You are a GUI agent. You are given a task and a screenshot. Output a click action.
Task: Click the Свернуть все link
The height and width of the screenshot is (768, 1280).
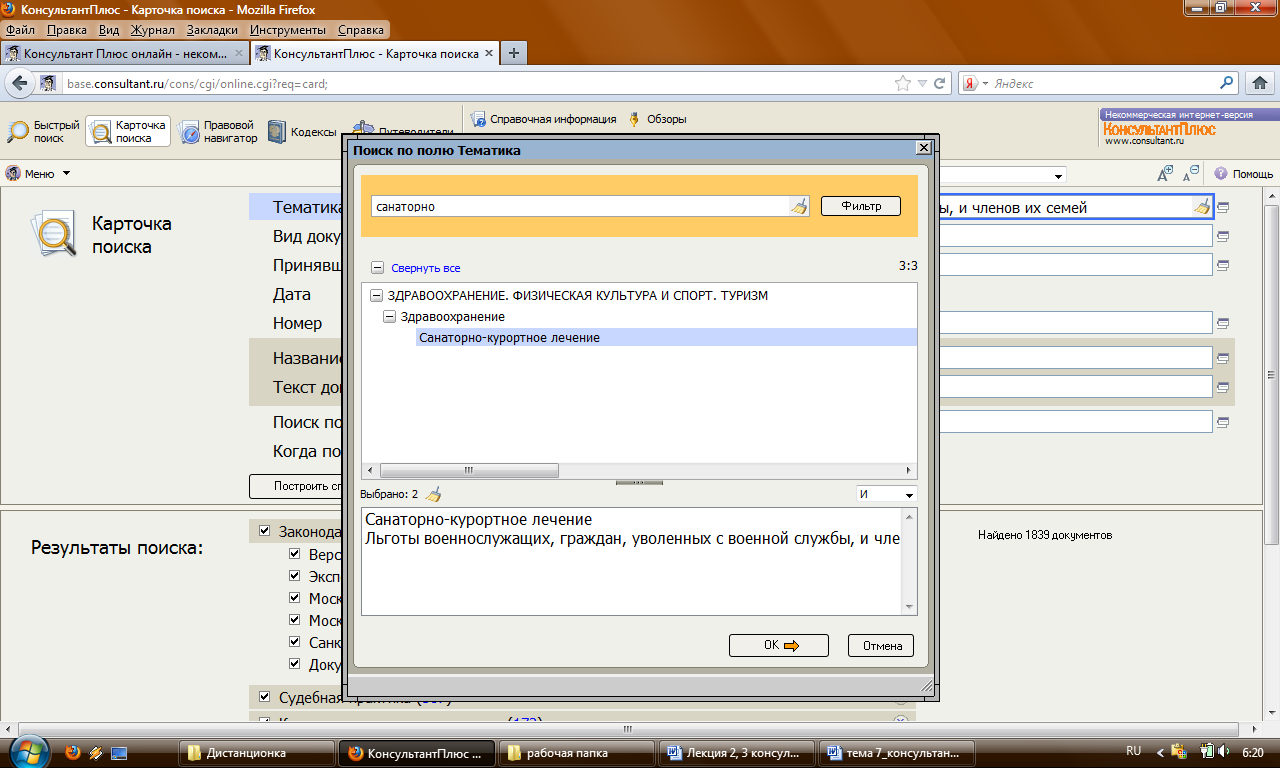tap(426, 268)
